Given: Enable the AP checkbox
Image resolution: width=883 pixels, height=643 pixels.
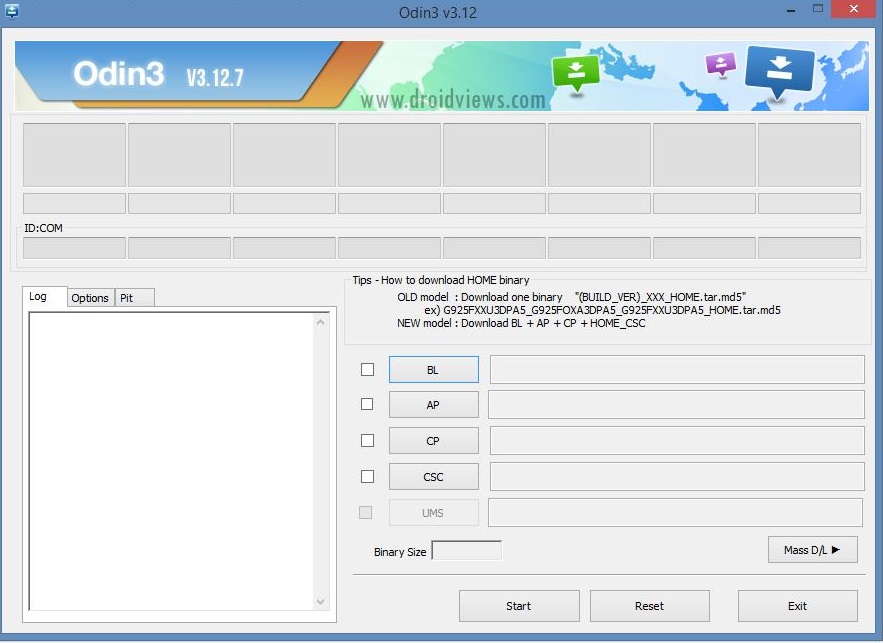Looking at the screenshot, I should pos(367,404).
